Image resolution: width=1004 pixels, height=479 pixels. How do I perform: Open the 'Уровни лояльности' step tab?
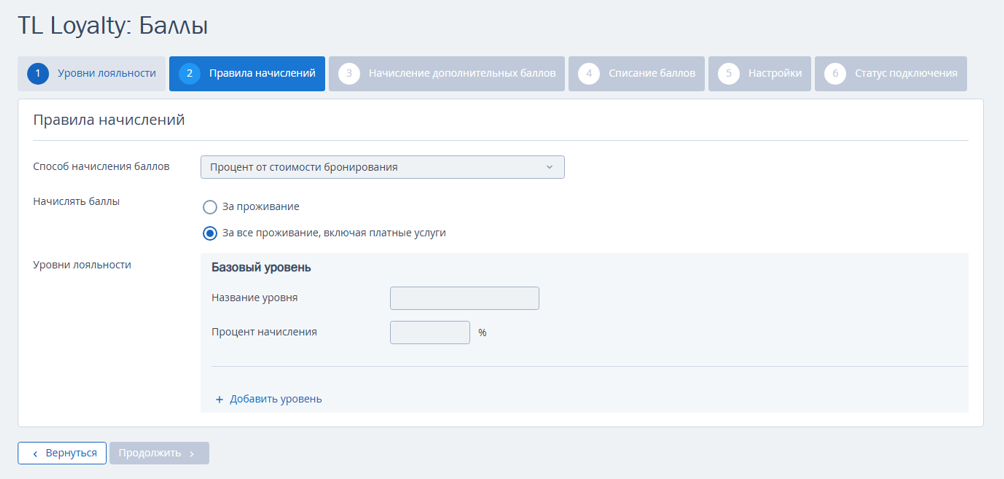(92, 74)
